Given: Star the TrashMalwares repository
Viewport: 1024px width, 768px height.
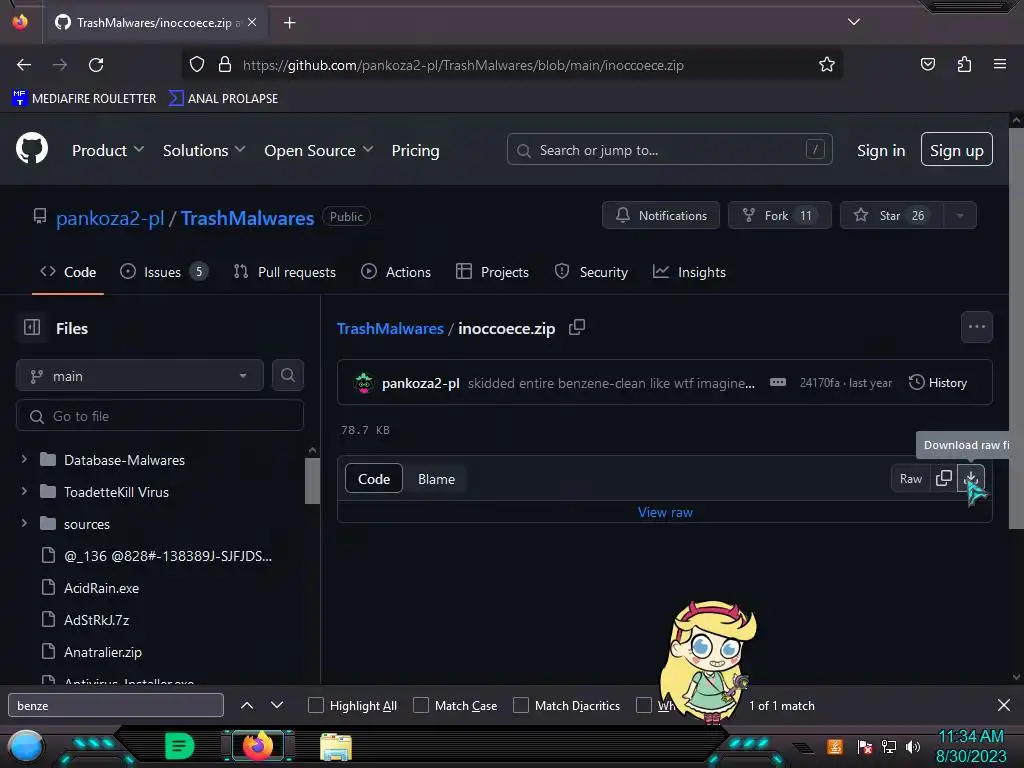Looking at the screenshot, I should tap(891, 216).
